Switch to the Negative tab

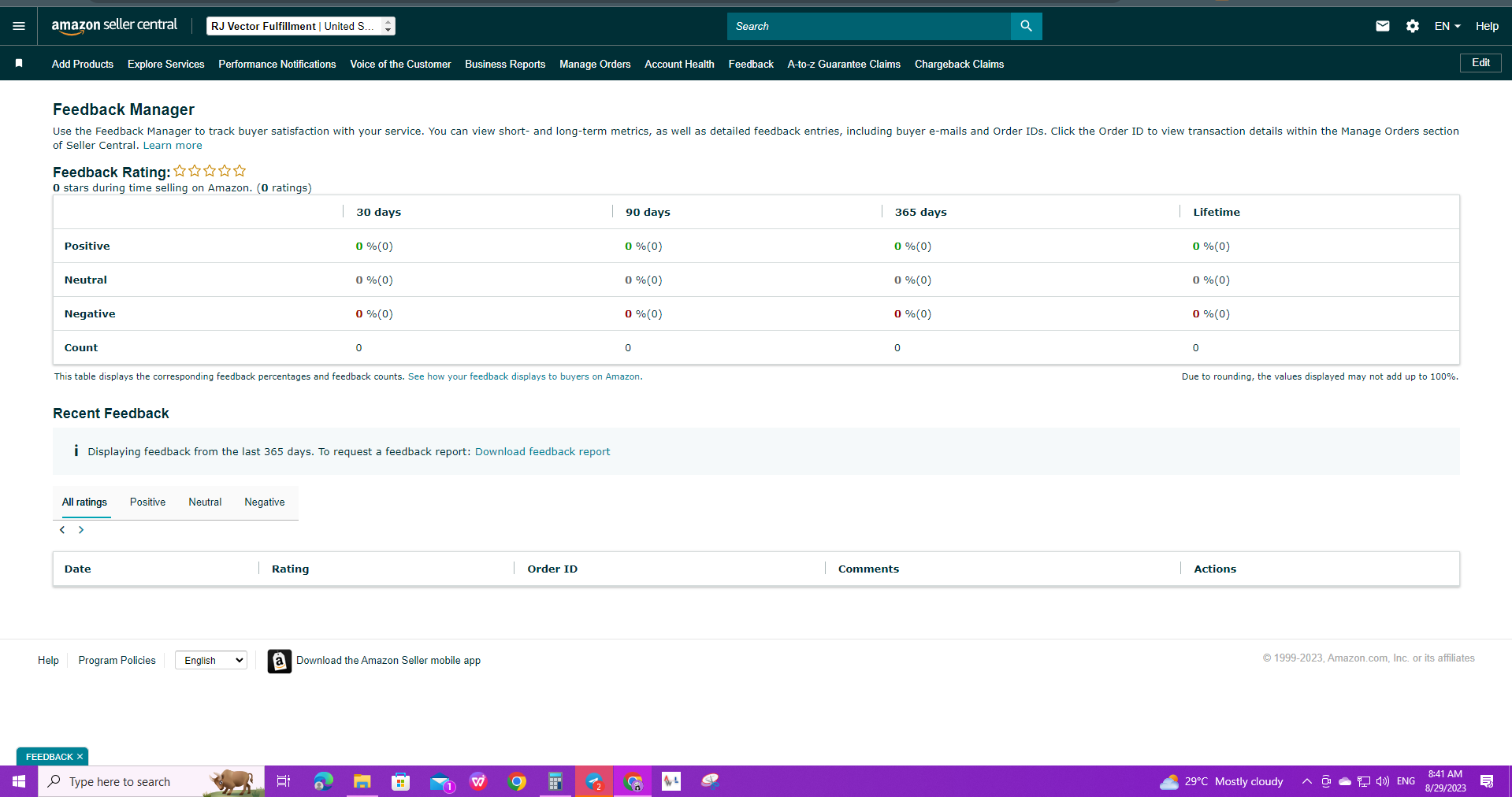265,502
